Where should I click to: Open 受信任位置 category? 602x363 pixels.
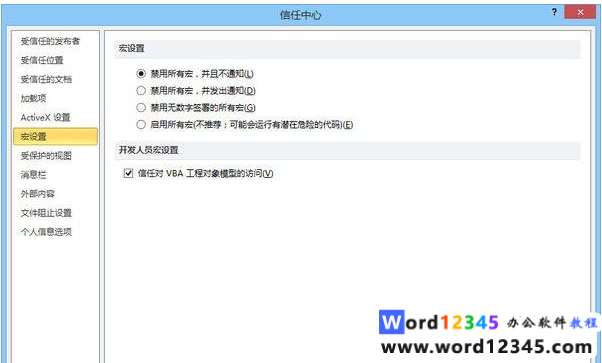[42, 60]
